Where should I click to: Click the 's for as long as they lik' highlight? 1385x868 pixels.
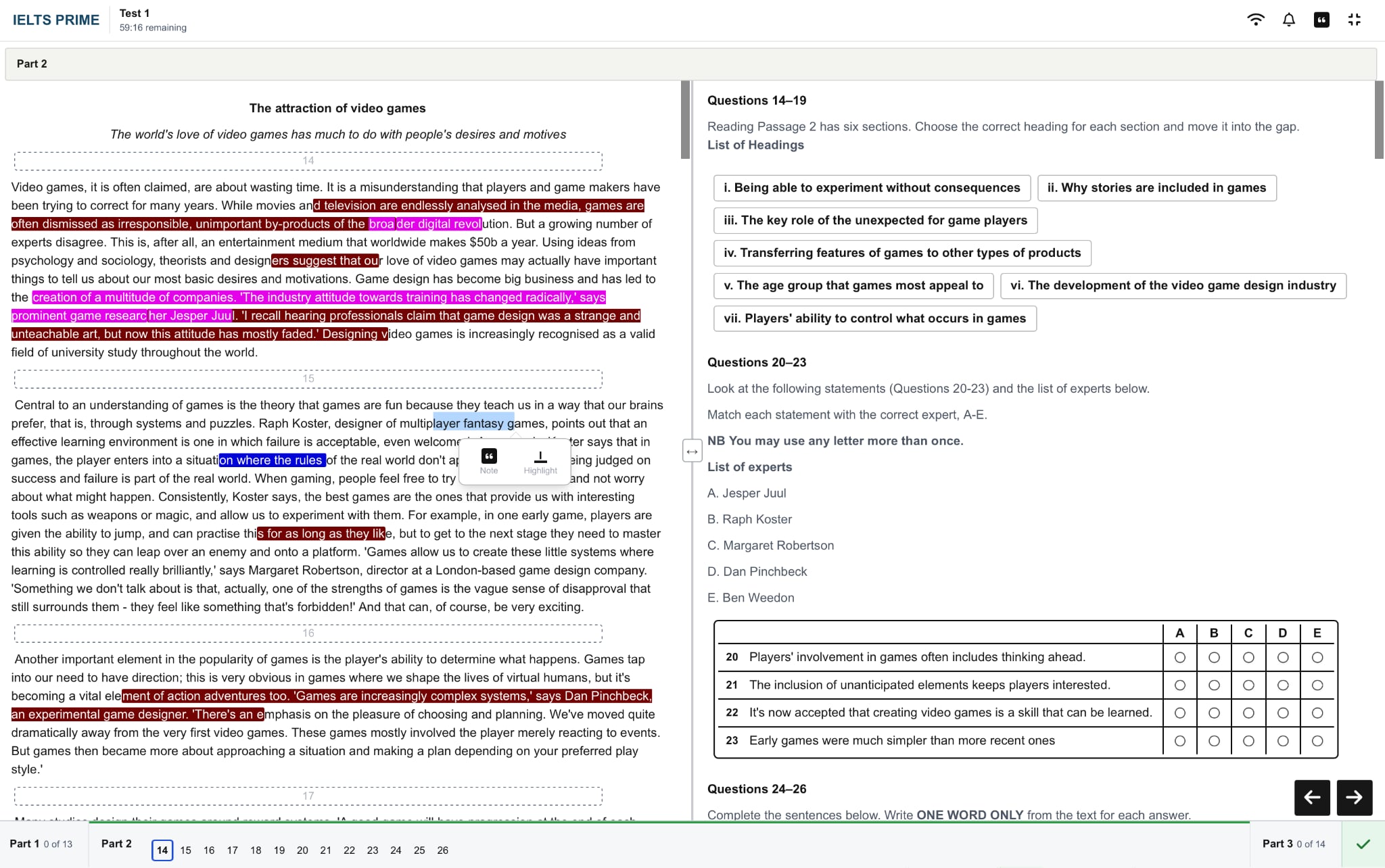tap(321, 534)
